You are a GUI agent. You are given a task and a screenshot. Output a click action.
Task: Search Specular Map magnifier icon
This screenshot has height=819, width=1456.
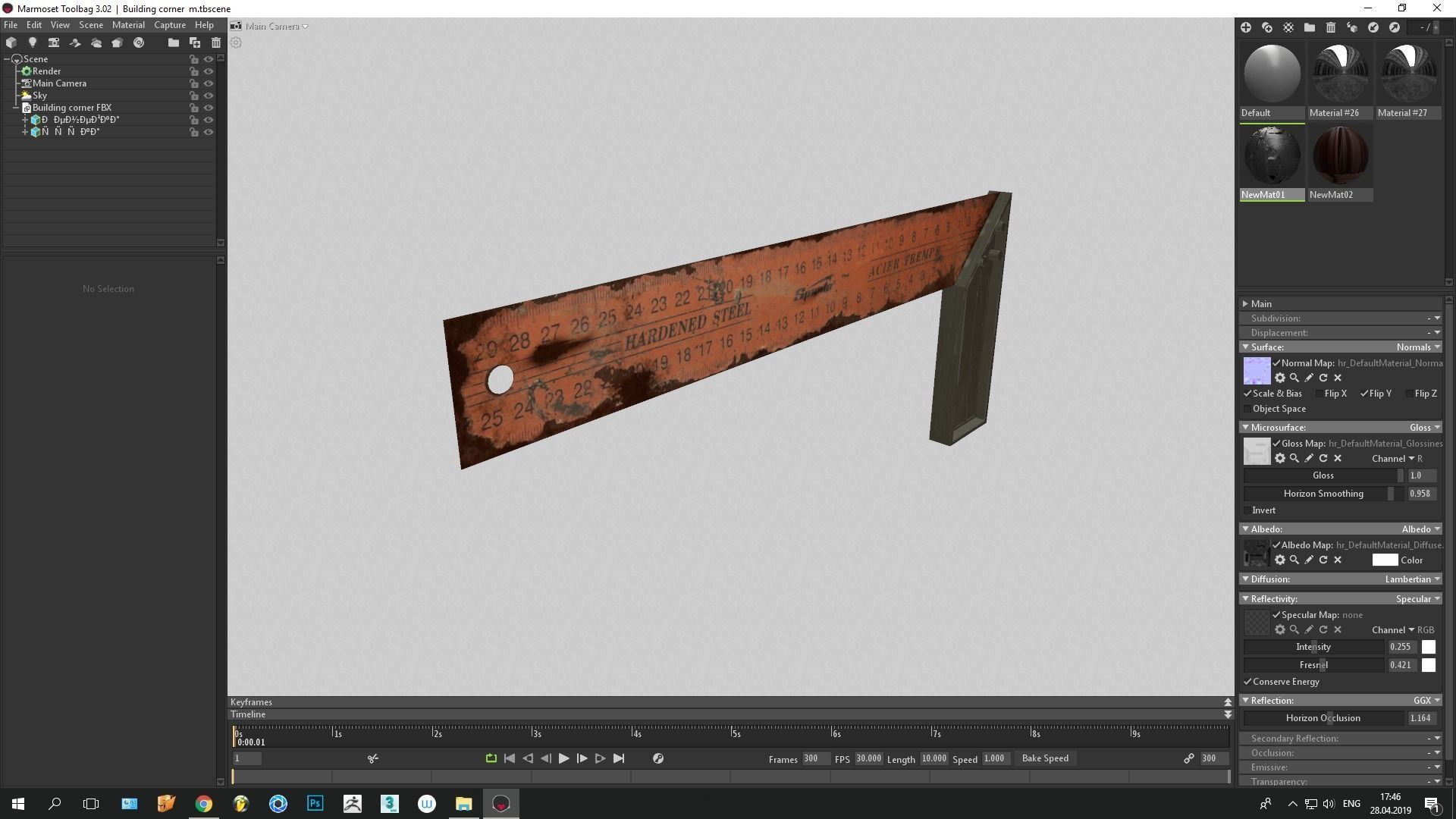(1294, 629)
